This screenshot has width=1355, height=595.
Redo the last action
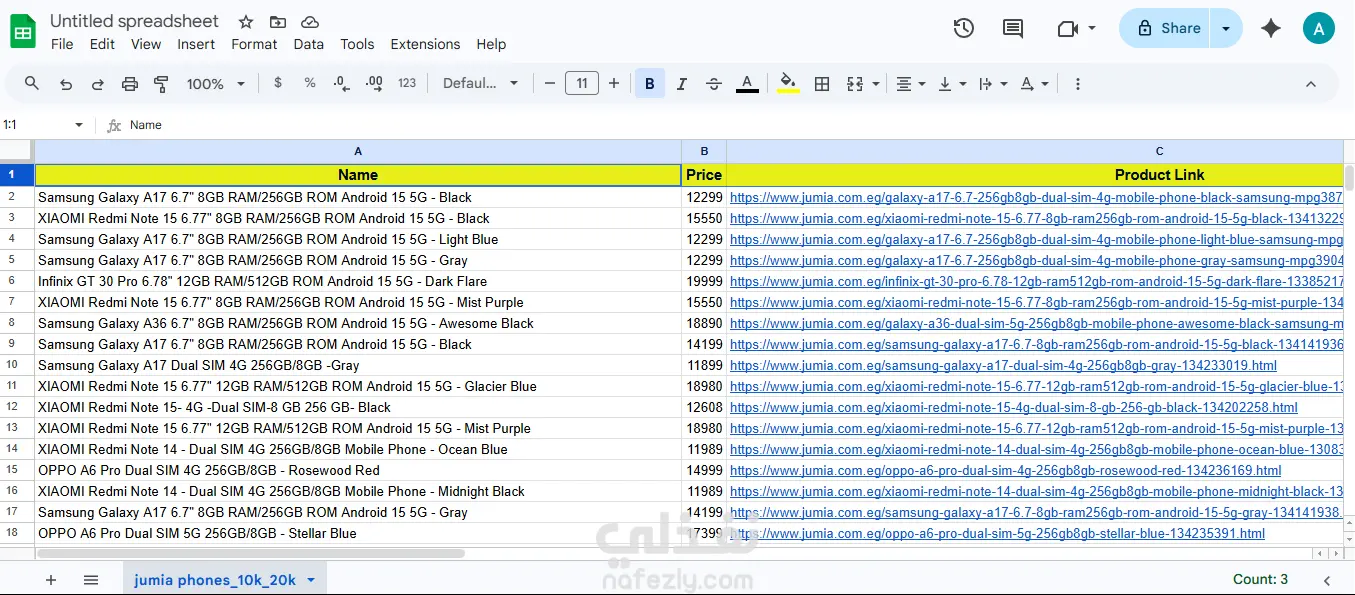[98, 84]
